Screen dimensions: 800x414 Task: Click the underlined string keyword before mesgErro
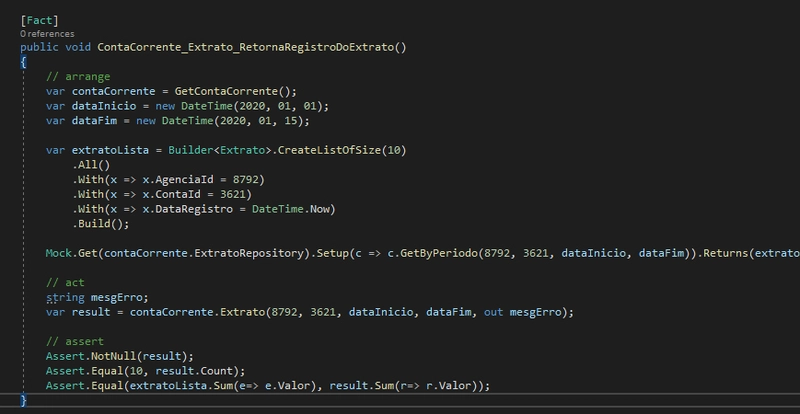click(x=65, y=297)
